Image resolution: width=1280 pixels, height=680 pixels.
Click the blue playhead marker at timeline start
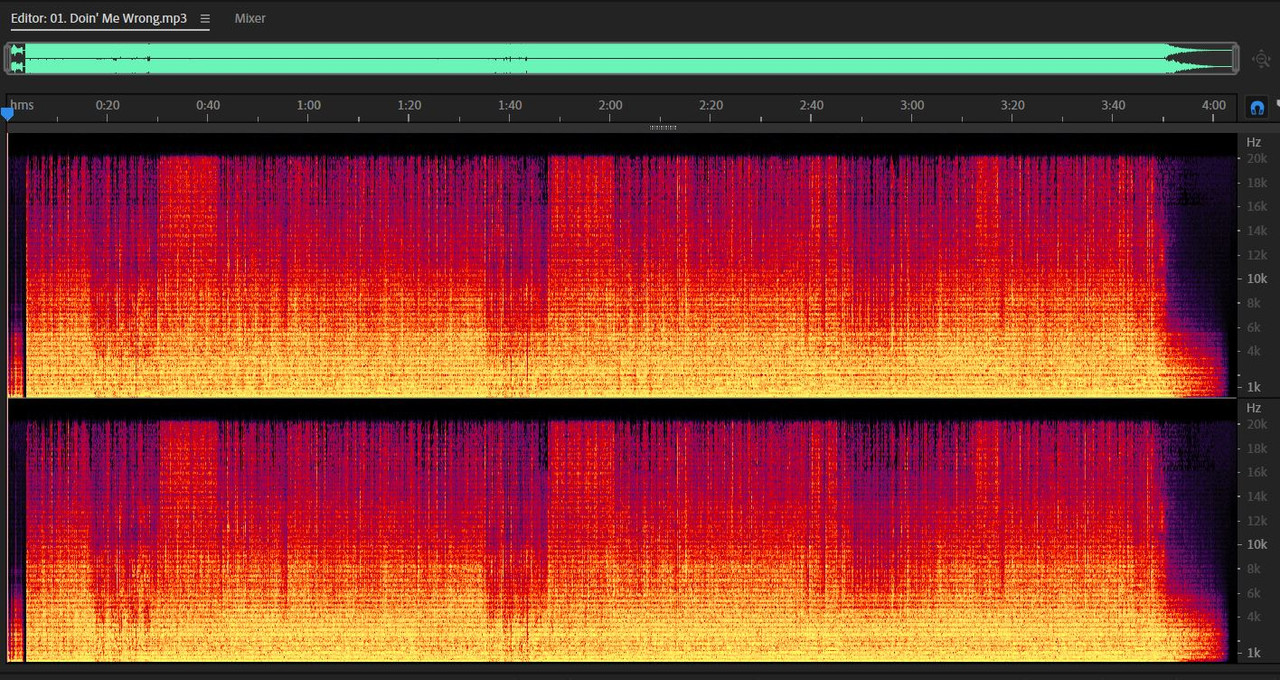(8, 114)
